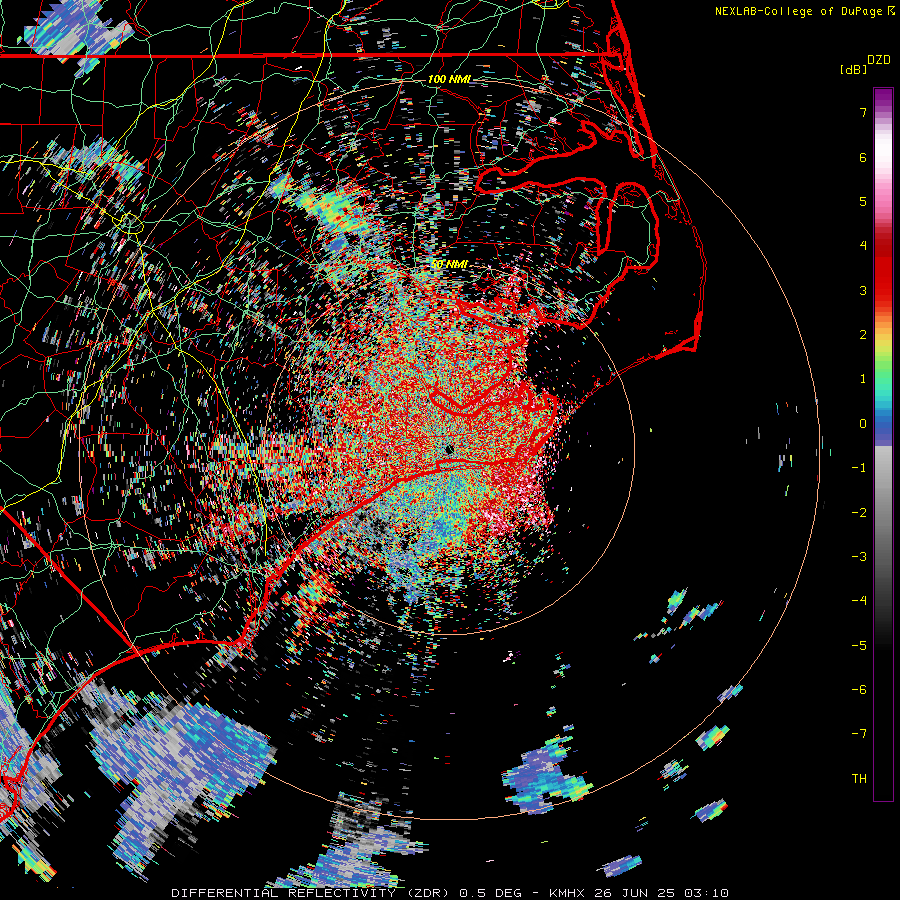
Task: Click the 3 tick label on the color scale
Action: click(863, 290)
